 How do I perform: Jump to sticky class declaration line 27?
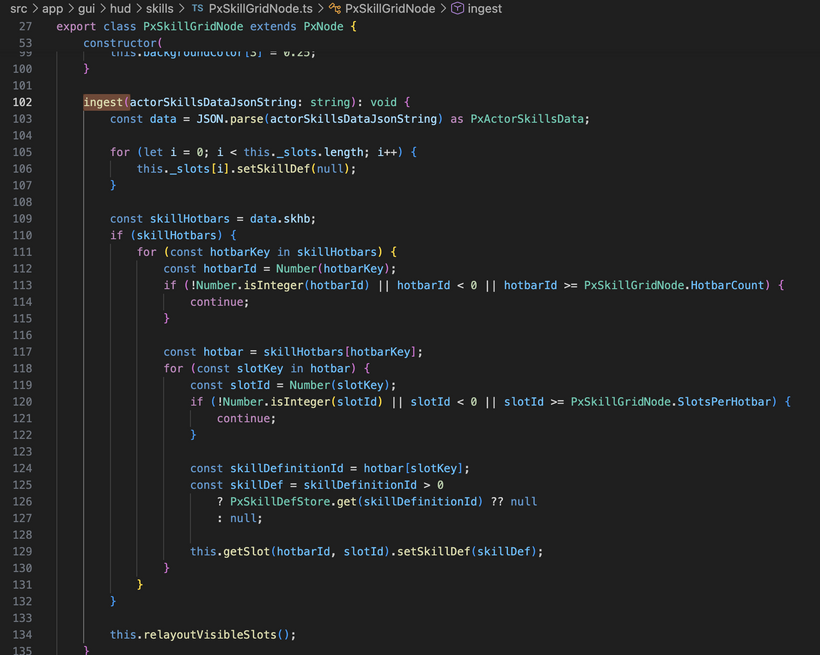205,25
